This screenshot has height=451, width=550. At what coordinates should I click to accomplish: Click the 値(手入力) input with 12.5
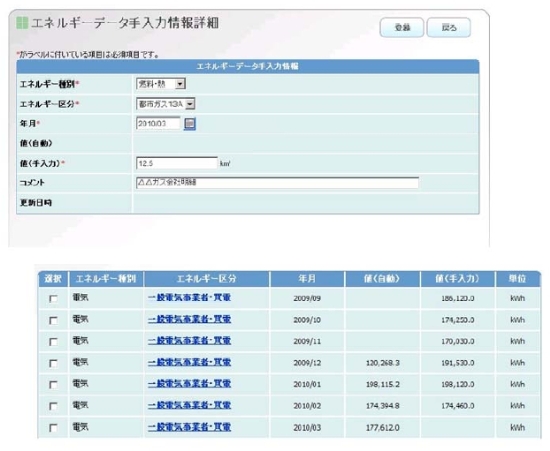click(x=177, y=163)
